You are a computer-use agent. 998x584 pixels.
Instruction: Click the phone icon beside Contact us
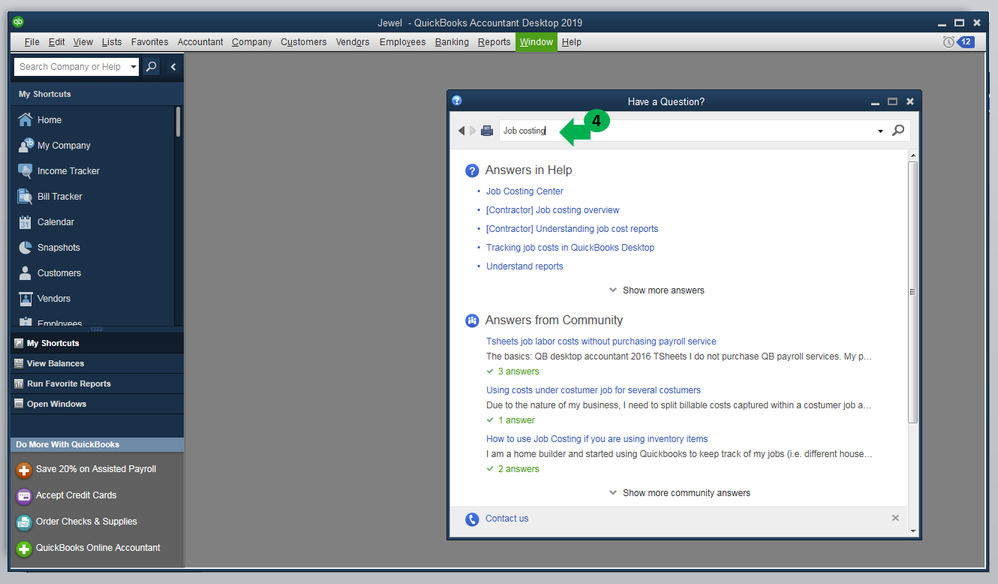click(x=472, y=519)
